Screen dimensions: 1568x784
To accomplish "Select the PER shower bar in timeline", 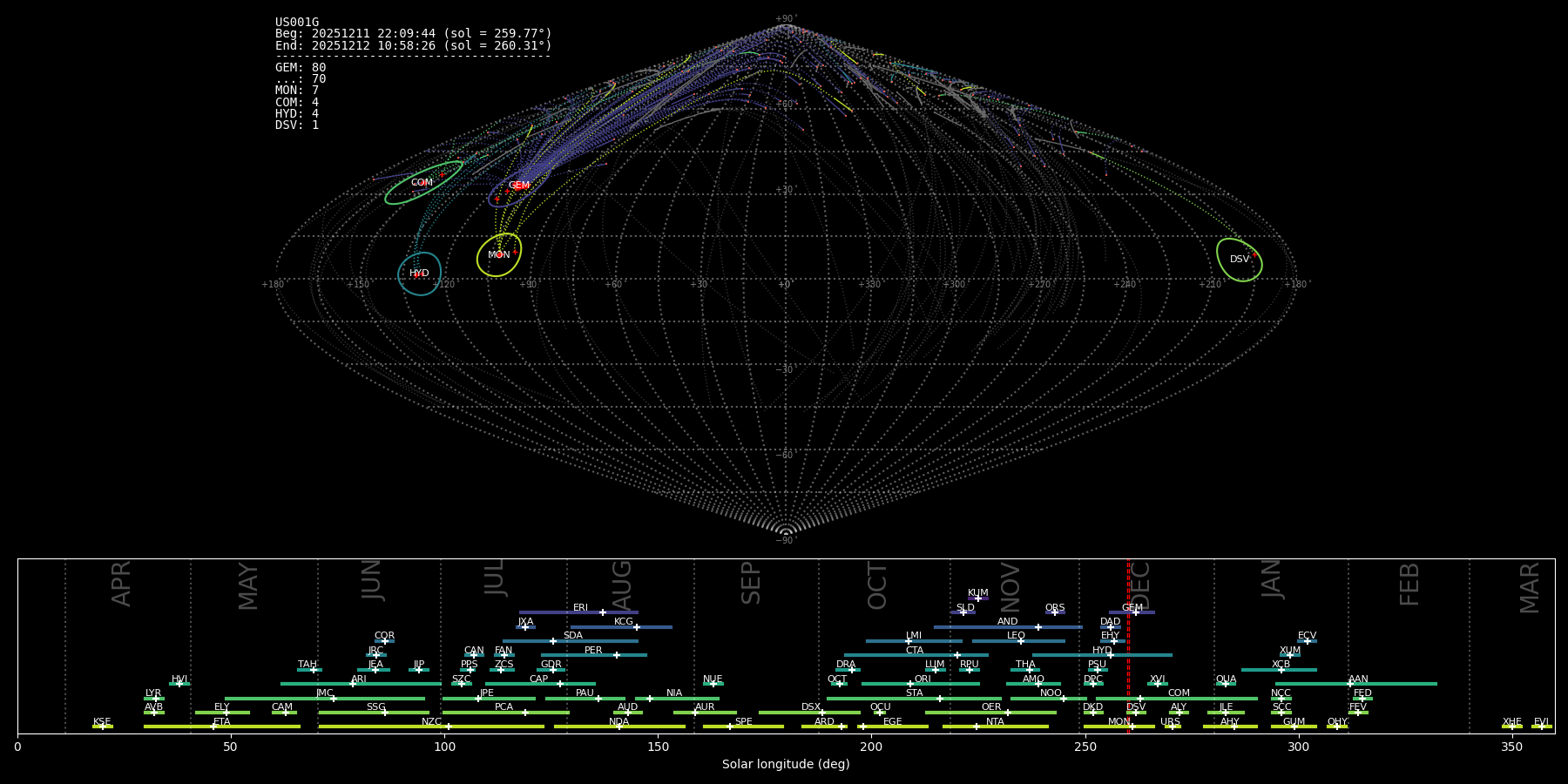I will click(593, 655).
